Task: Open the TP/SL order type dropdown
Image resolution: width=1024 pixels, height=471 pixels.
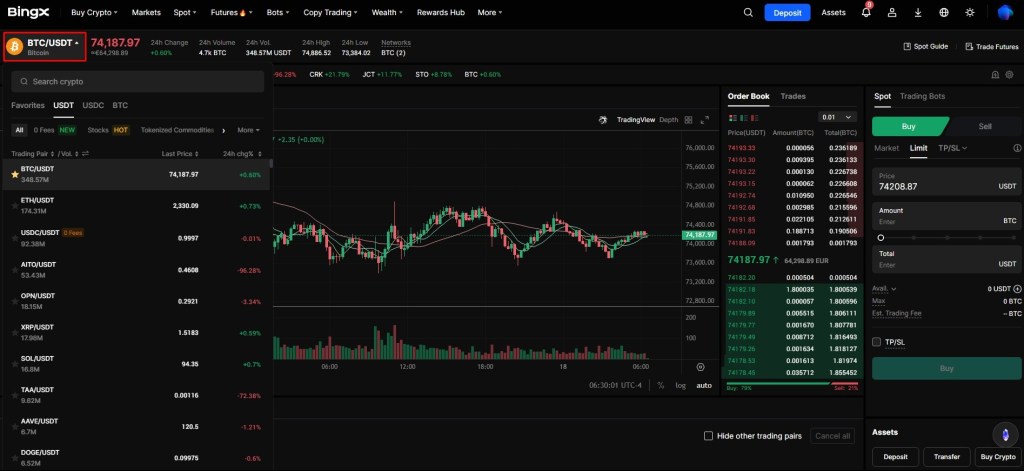Action: point(952,148)
